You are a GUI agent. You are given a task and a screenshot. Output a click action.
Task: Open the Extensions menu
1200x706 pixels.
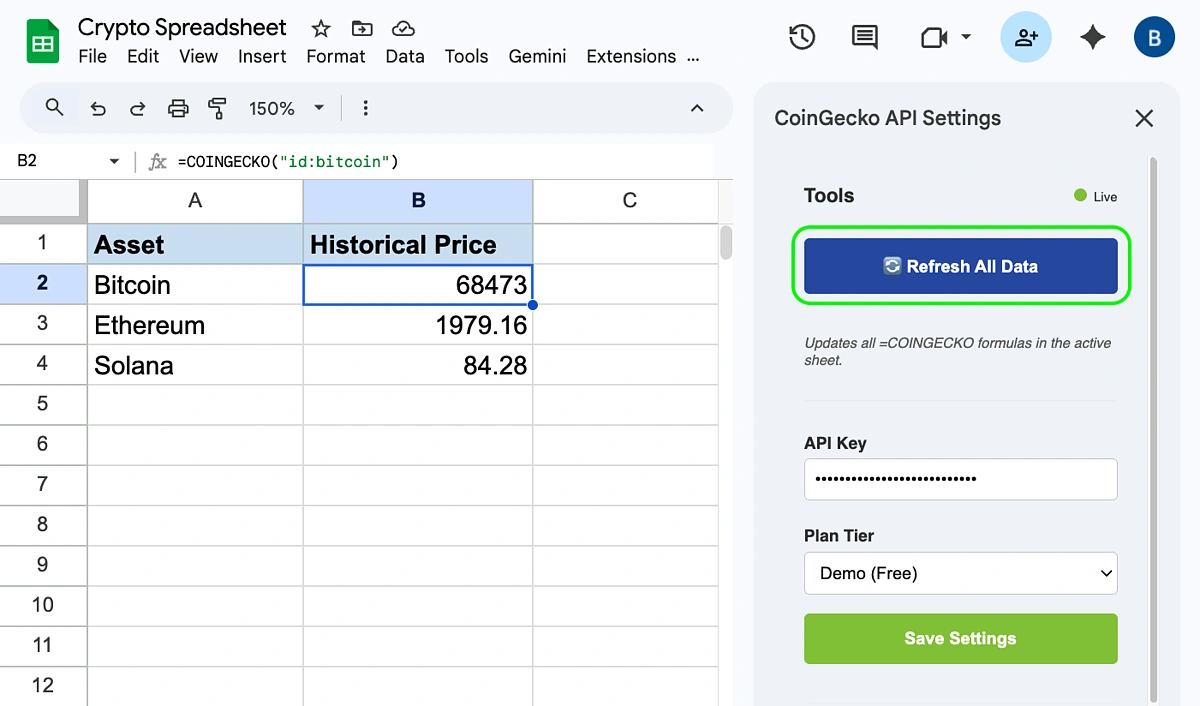(631, 56)
